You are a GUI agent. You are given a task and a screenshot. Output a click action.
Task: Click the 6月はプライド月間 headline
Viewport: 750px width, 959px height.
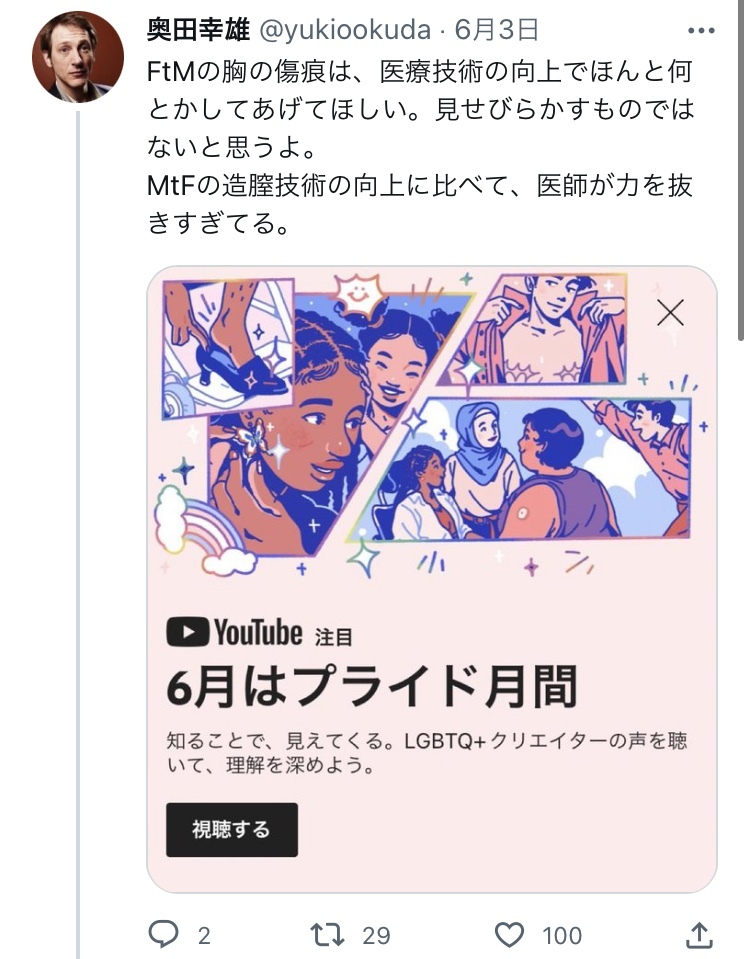point(372,686)
